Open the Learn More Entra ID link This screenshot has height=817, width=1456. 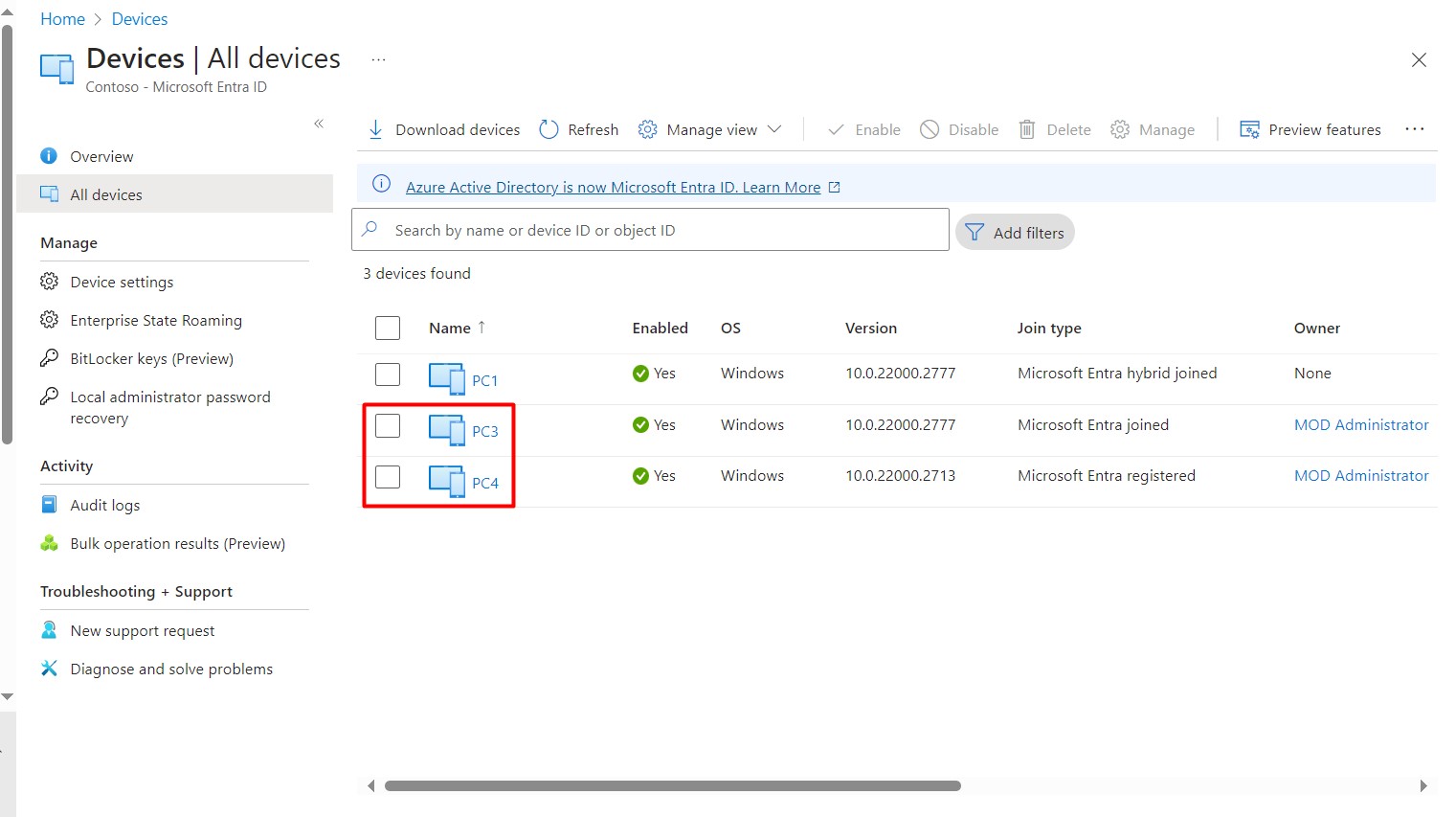[x=613, y=187]
